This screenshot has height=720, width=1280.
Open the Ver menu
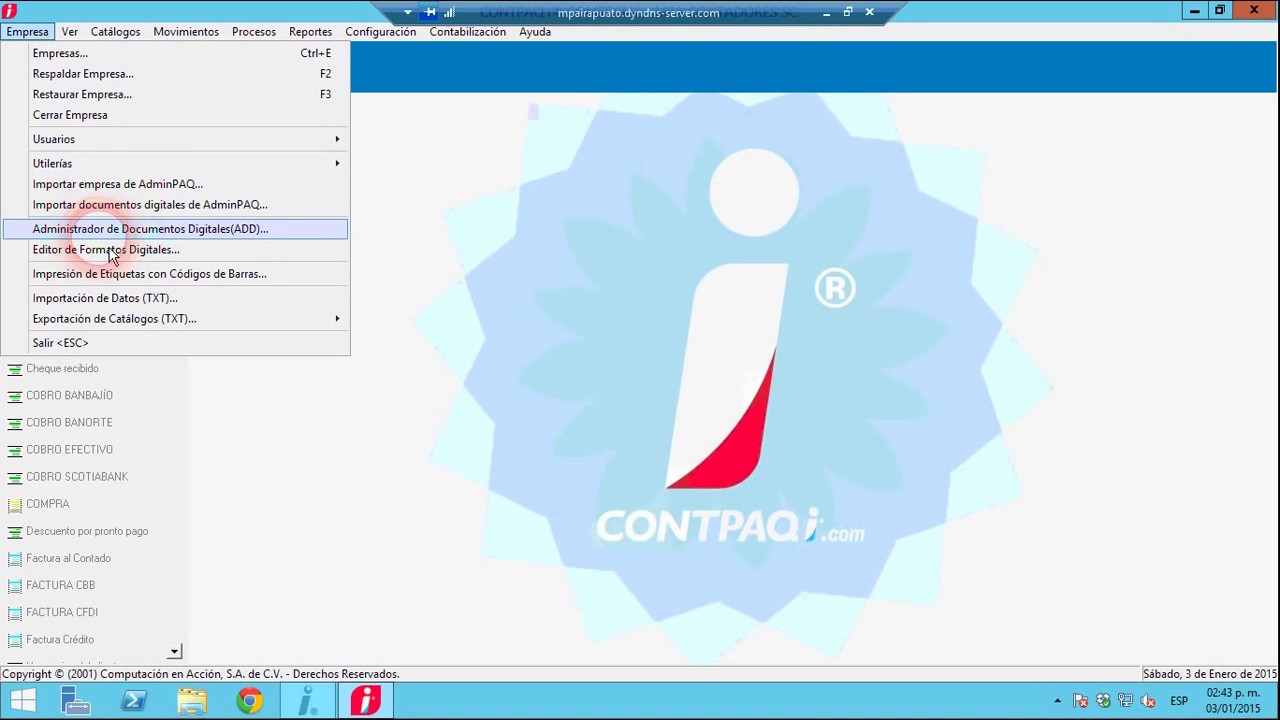click(69, 32)
